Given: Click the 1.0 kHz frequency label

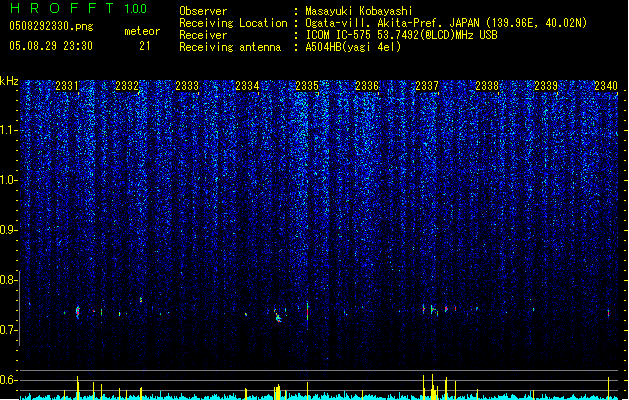Looking at the screenshot, I should click(9, 181).
